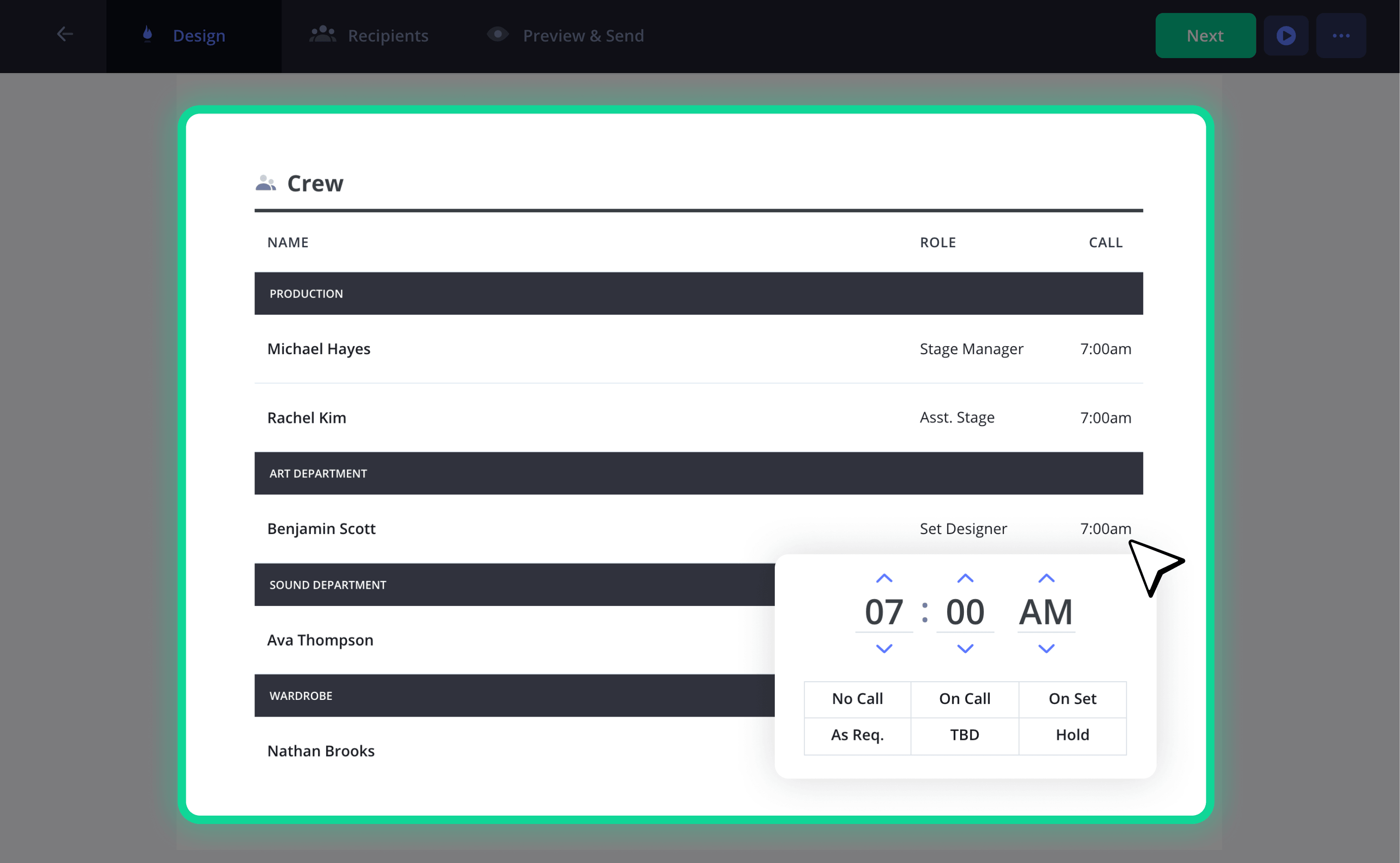This screenshot has height=863, width=1400.
Task: Click the Crew section people icon
Action: tap(265, 183)
